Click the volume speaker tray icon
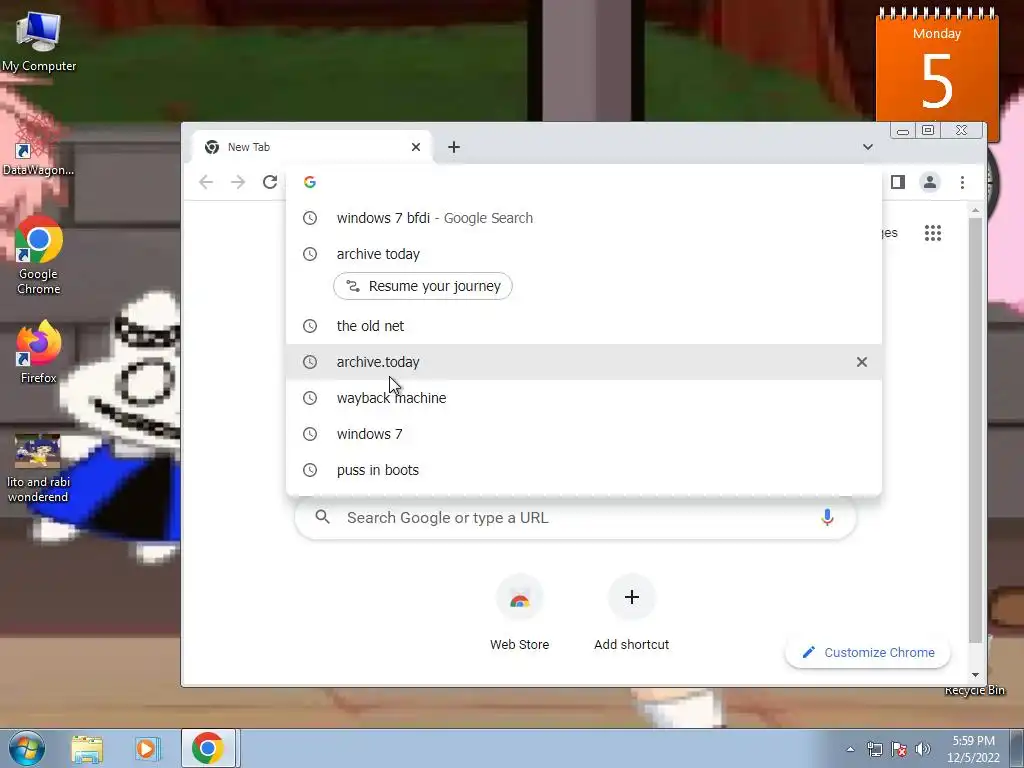This screenshot has width=1024, height=768. 923,749
